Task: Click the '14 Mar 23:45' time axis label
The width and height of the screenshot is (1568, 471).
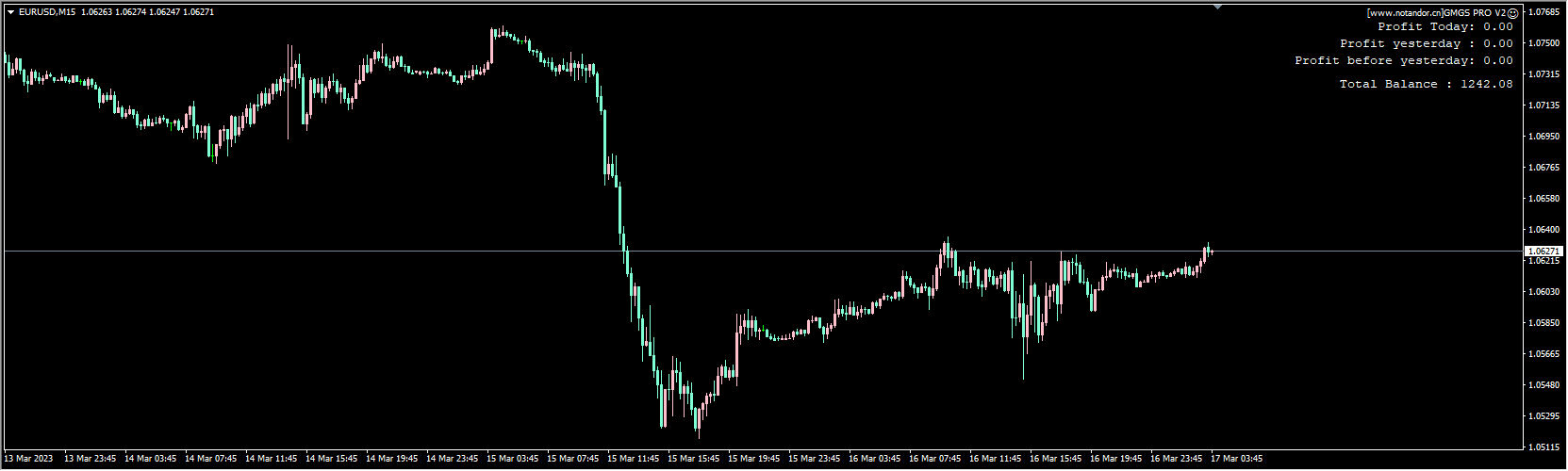Action: click(x=453, y=460)
